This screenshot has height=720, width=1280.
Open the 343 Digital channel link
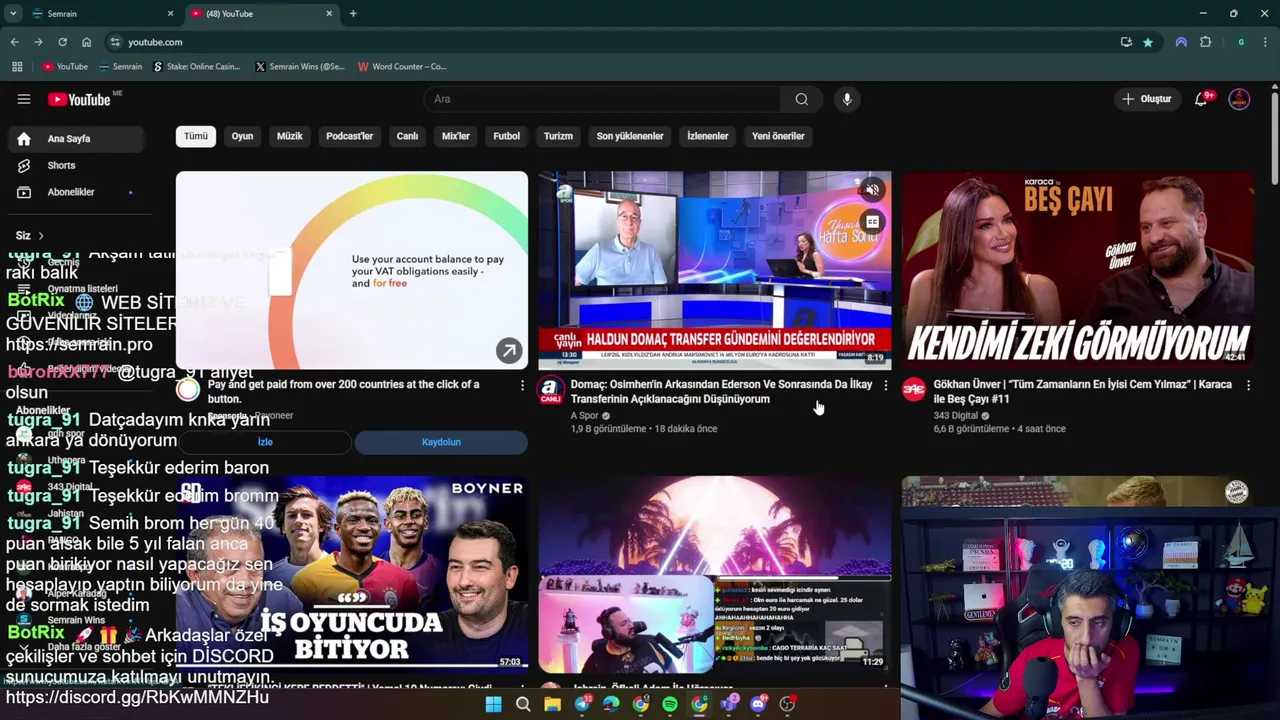point(956,415)
